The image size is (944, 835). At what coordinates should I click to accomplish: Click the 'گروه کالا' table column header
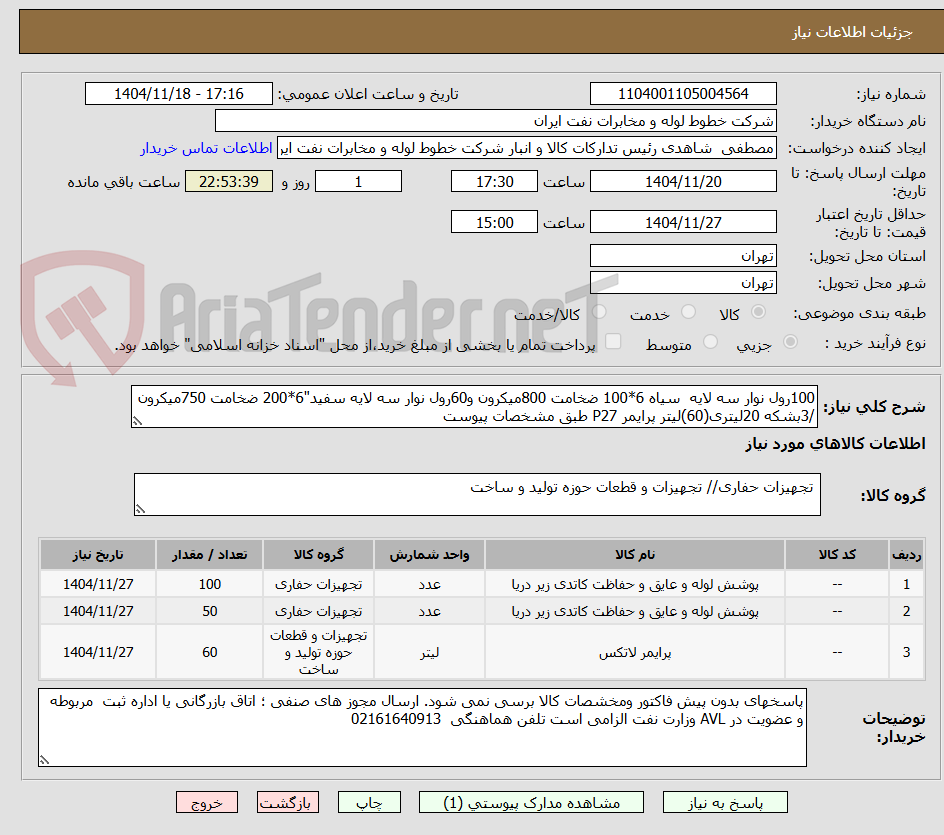point(318,554)
